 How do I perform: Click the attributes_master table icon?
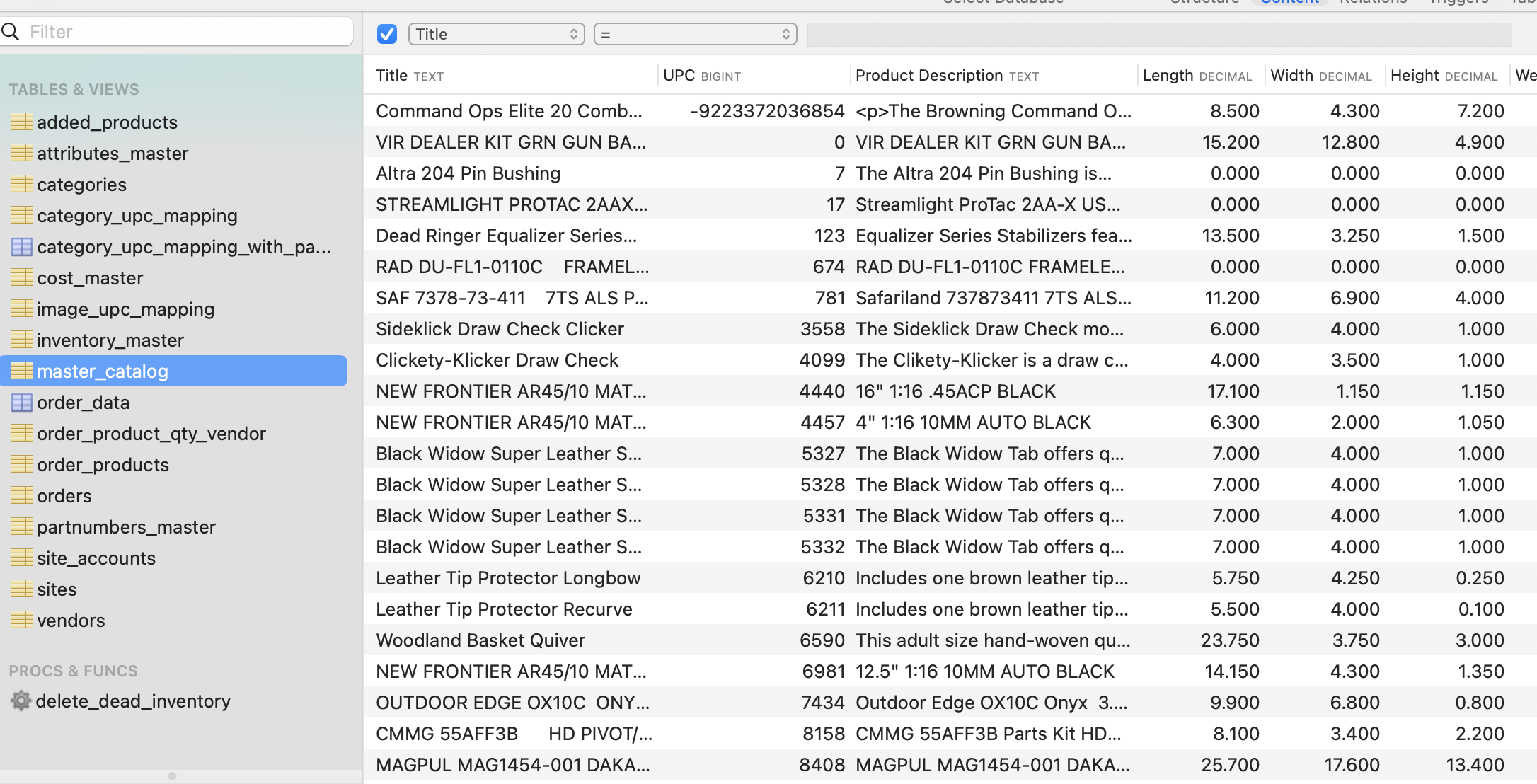21,153
